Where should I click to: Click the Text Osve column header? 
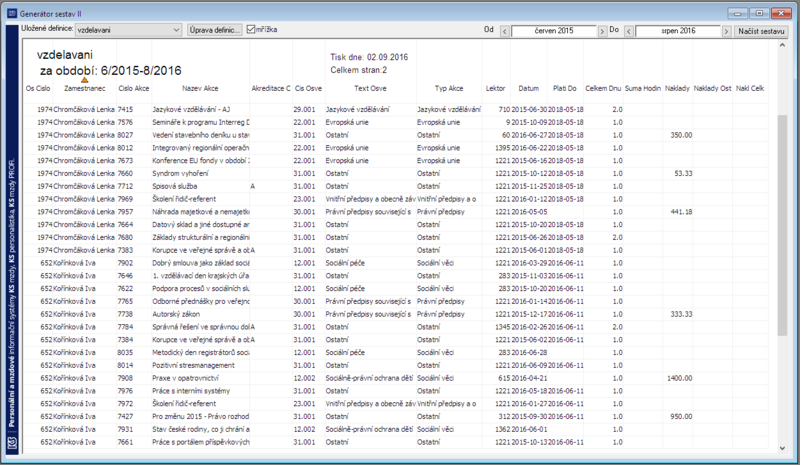(x=370, y=88)
